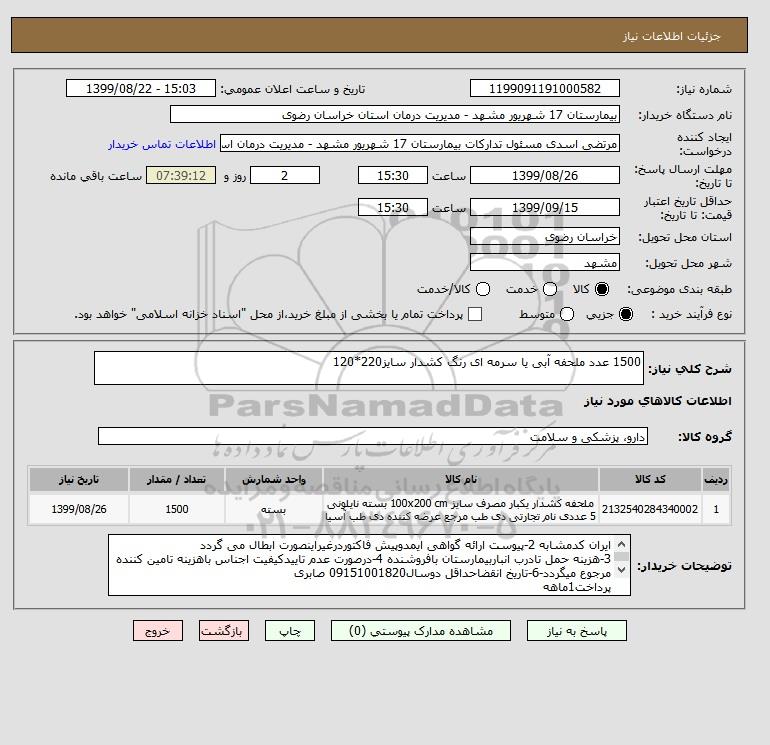Click the product name cell ملحفه کشدار
This screenshot has width=770, height=745.
click(x=461, y=509)
